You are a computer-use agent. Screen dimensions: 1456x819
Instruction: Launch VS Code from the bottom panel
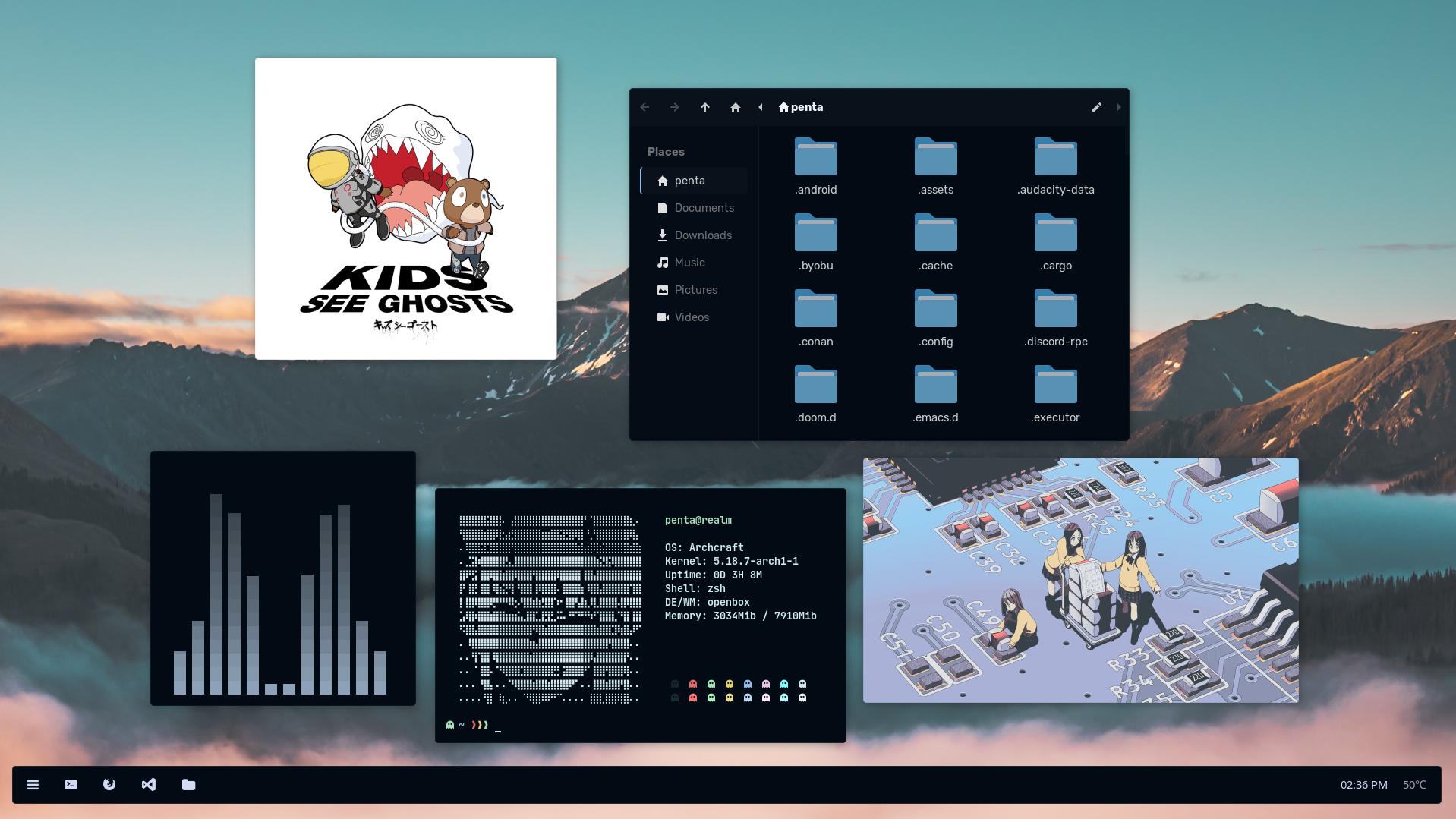(149, 785)
